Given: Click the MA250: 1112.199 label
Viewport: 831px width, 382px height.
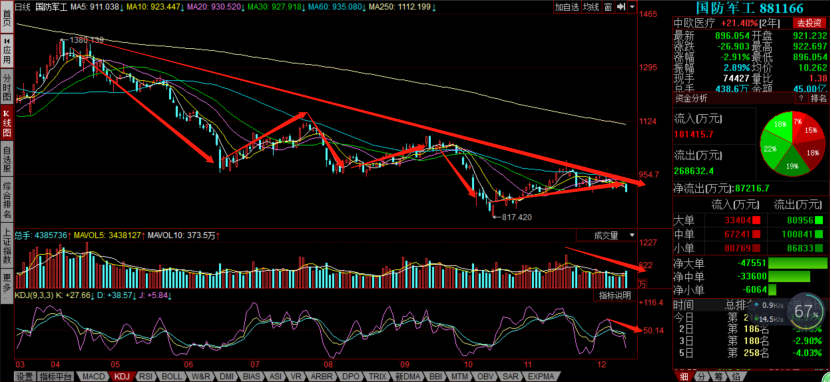Looking at the screenshot, I should click(400, 7).
